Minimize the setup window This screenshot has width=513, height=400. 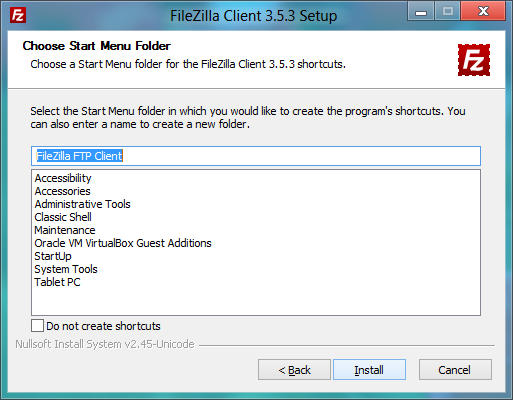coord(421,11)
